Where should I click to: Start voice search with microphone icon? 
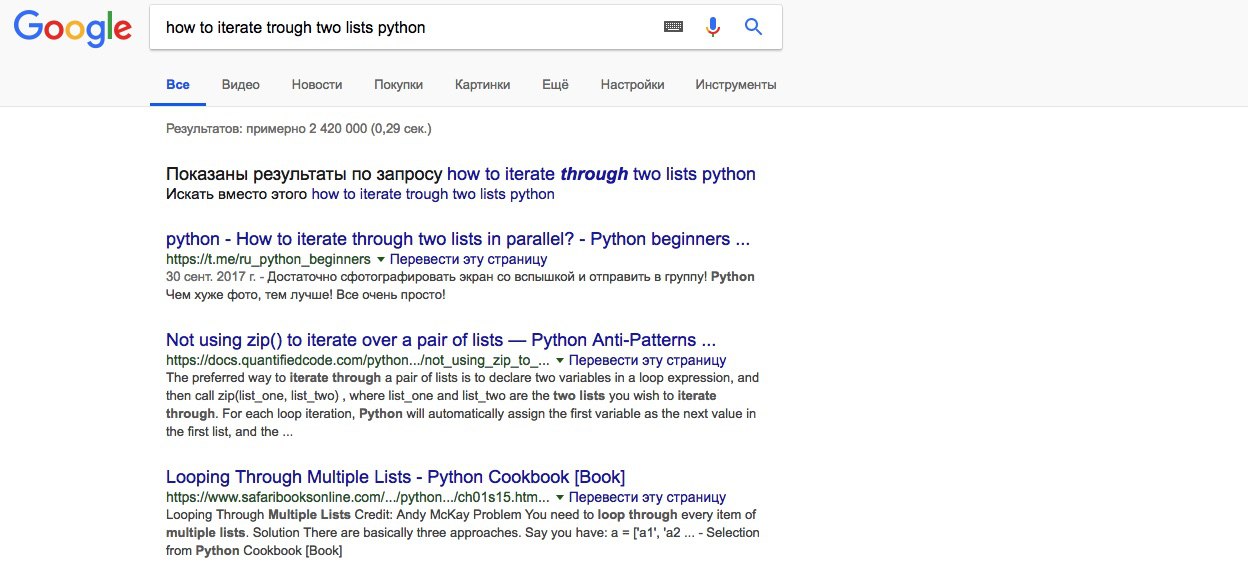(x=712, y=27)
